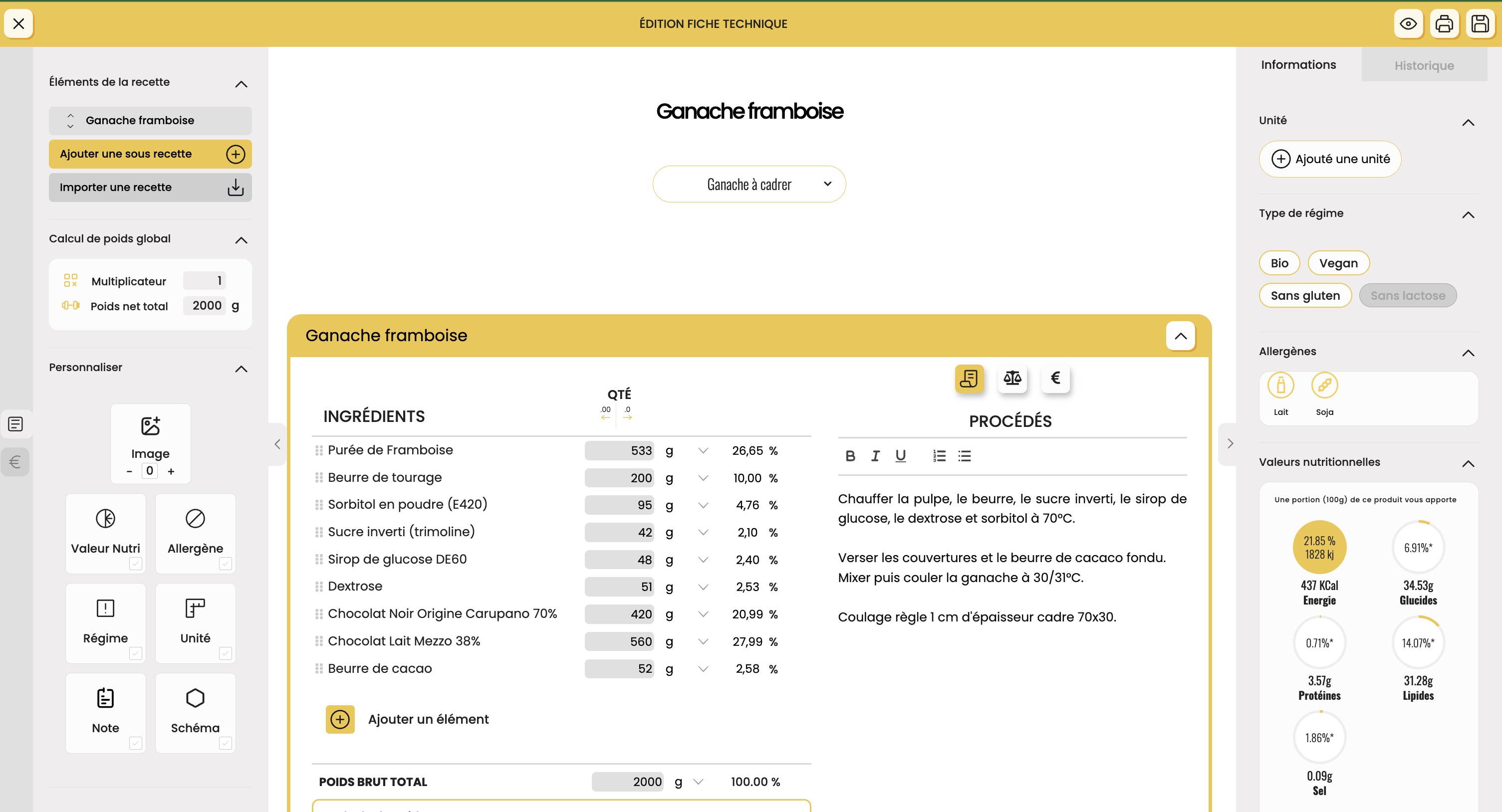Underline text in Procédés editor
The width and height of the screenshot is (1502, 812).
pos(900,456)
